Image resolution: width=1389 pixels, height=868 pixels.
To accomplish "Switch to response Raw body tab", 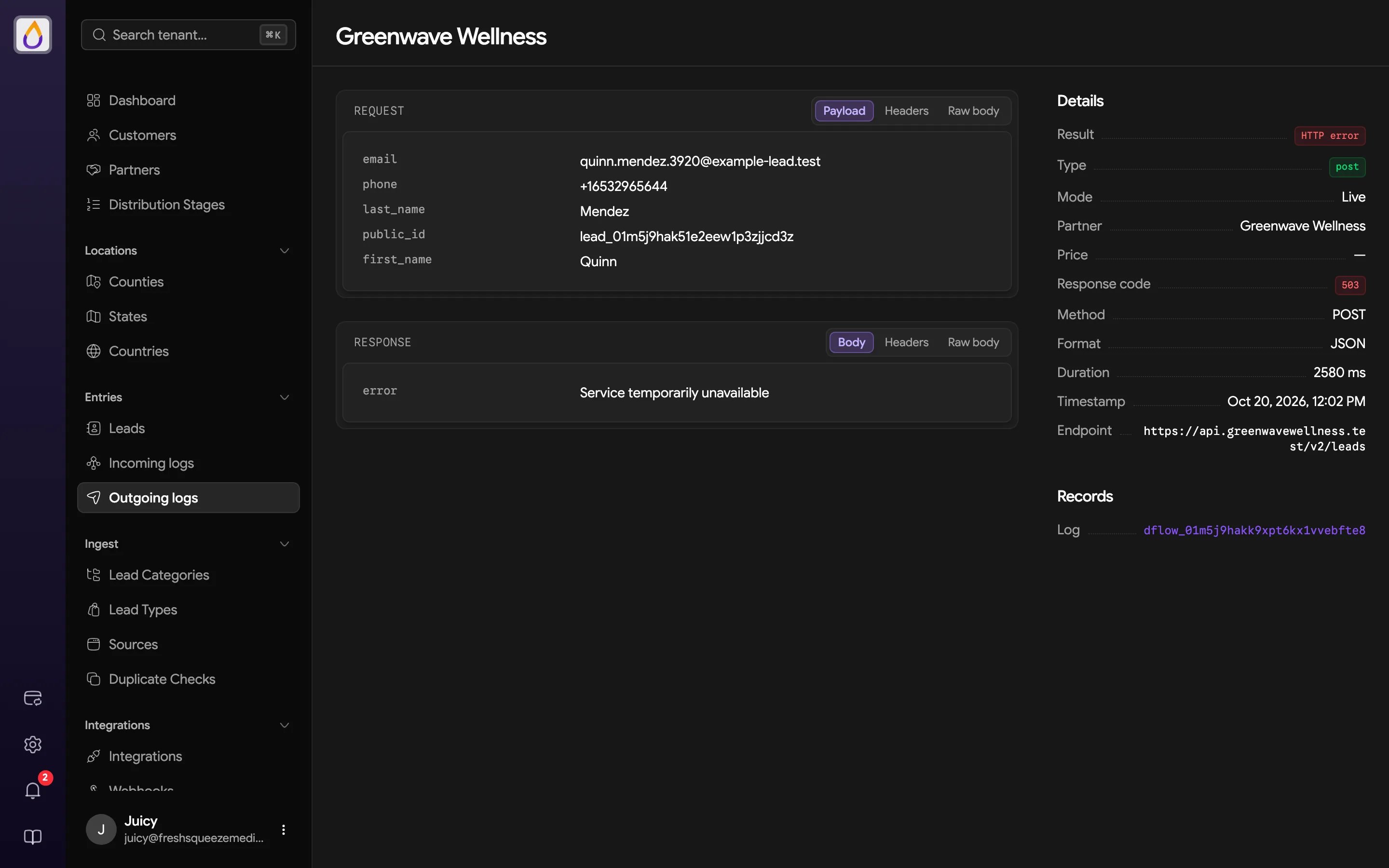I will click(x=973, y=342).
